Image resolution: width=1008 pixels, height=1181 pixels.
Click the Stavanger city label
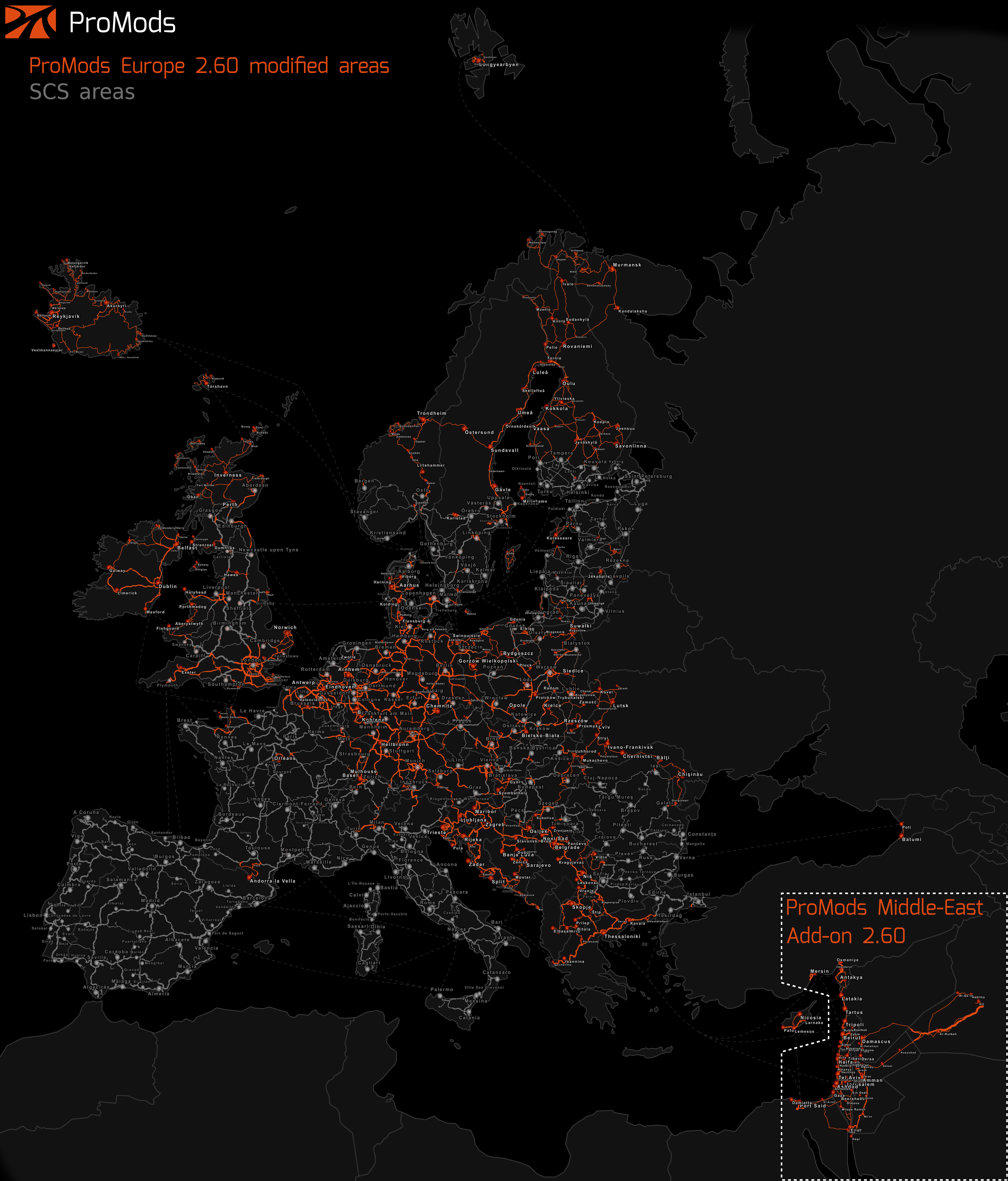click(364, 511)
